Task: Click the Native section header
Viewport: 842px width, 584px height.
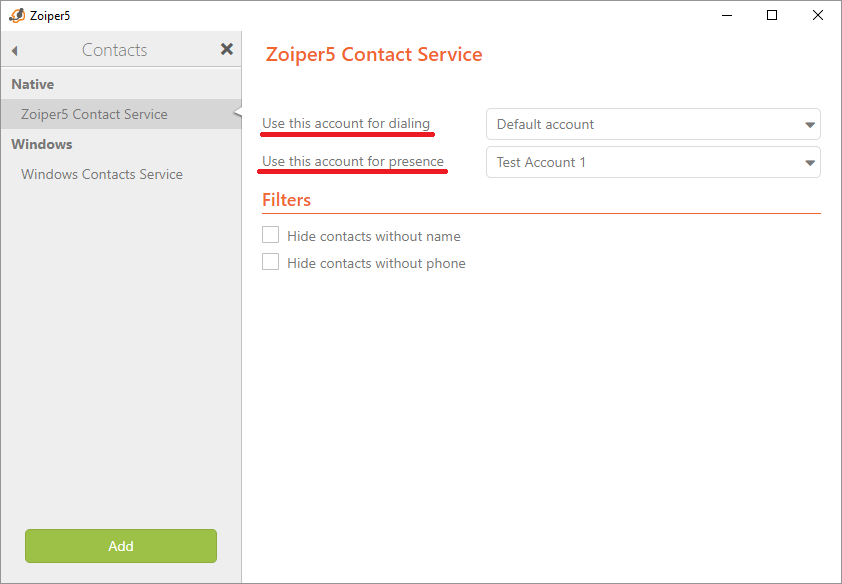Action: [x=33, y=84]
